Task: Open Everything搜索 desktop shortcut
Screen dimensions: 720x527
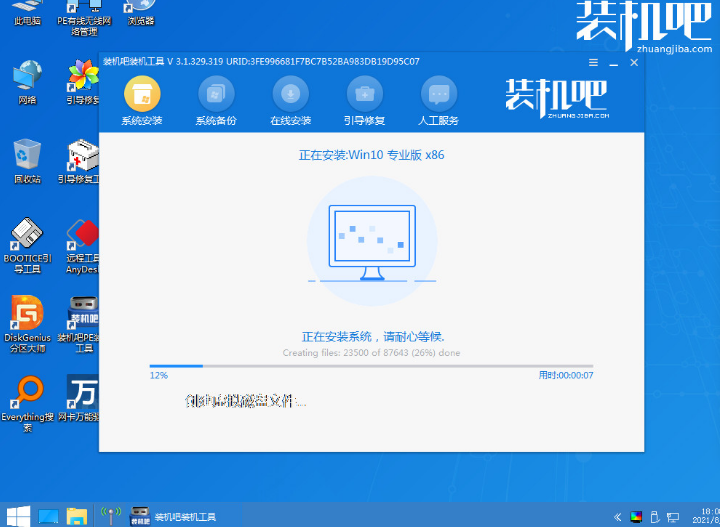Action: click(27, 404)
